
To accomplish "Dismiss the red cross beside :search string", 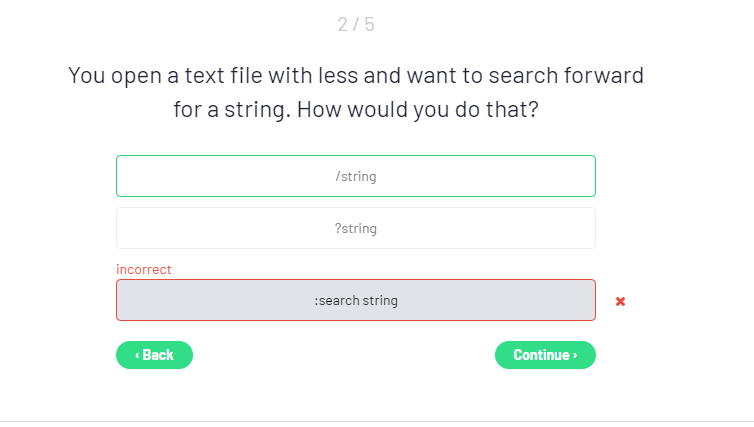I will click(620, 301).
